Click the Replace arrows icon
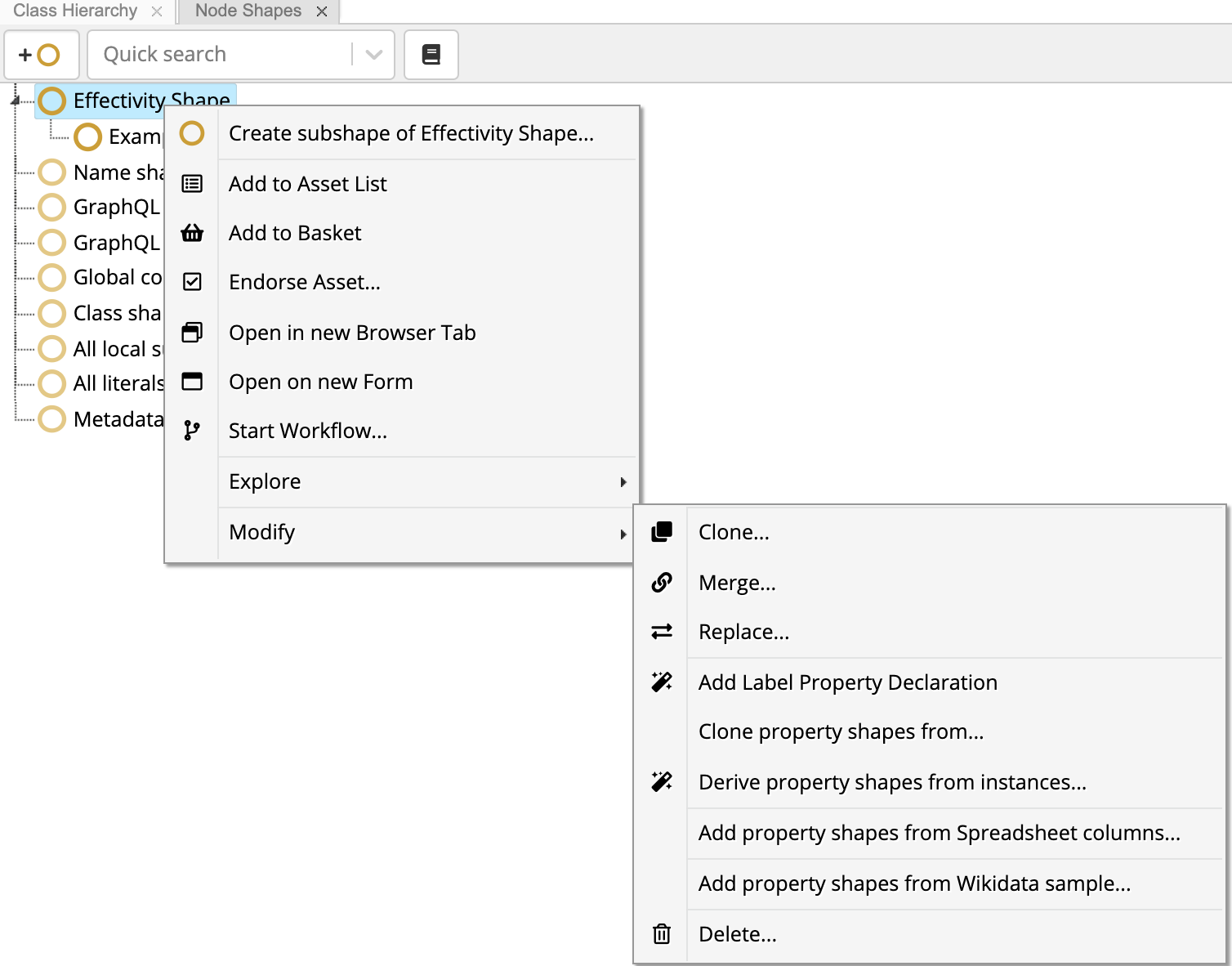This screenshot has height=966, width=1232. (x=662, y=632)
